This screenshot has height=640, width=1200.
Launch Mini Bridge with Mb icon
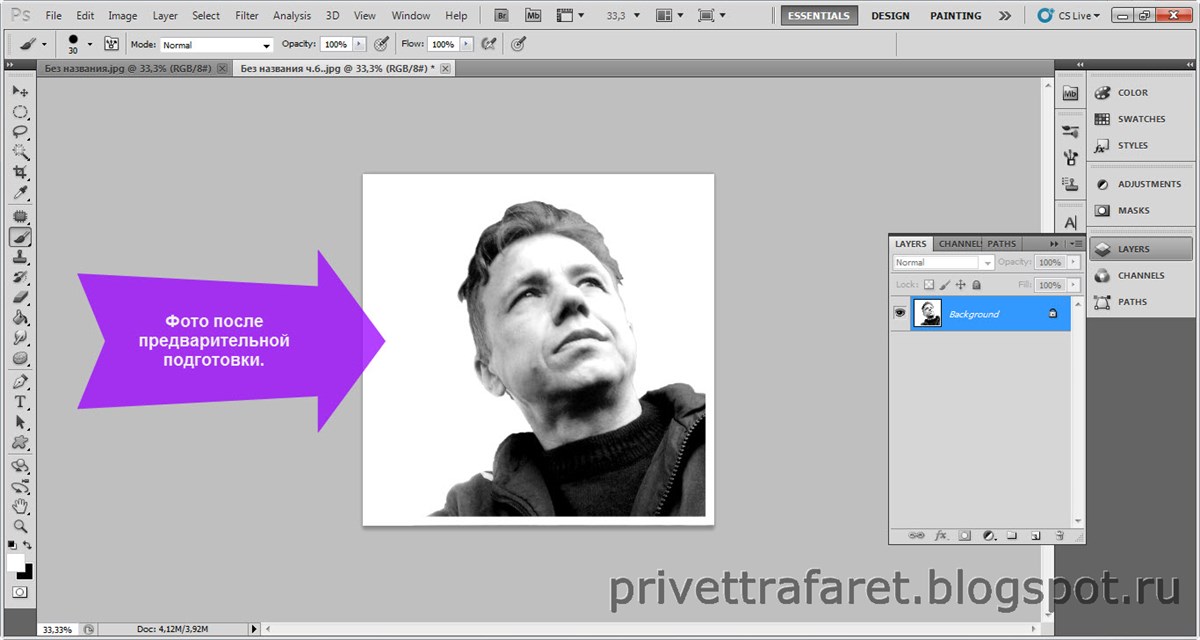point(534,16)
